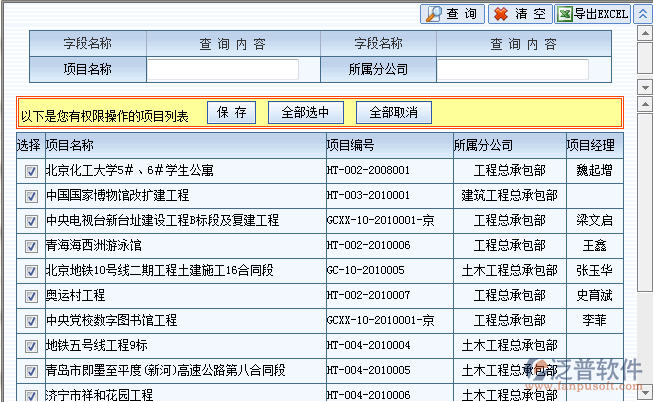Focus the 所属分公司 query input field
Image resolution: width=653 pixels, height=402 pixels.
(x=511, y=70)
